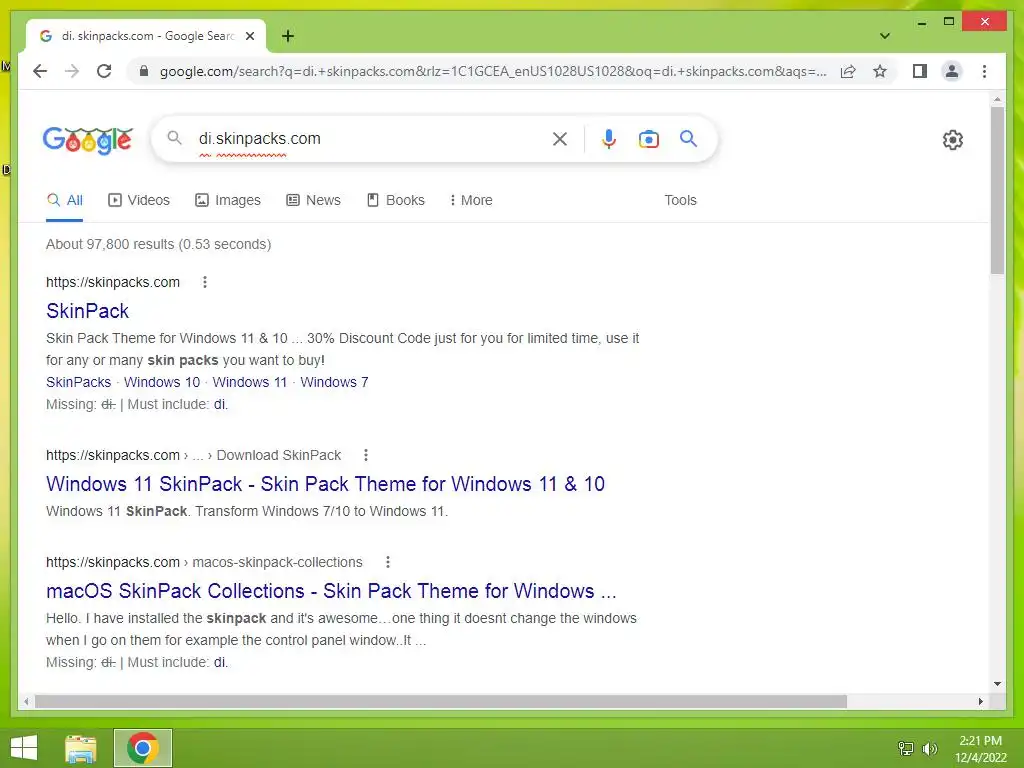This screenshot has width=1024, height=768.
Task: Open the Windows 11 sitelink
Action: point(249,382)
